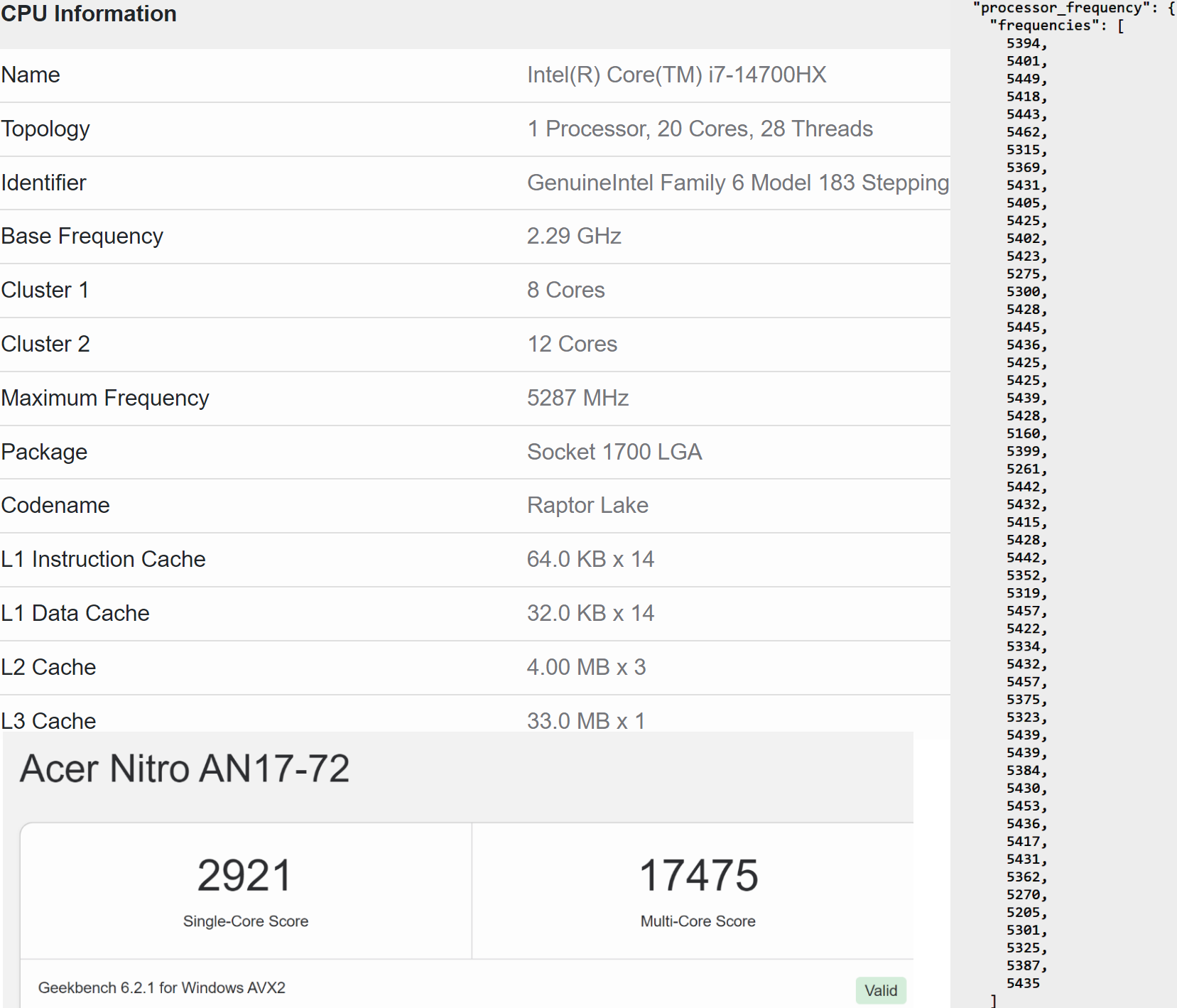Click the Cluster 1 value 8 Cores
This screenshot has height=1008, width=1177.
[565, 290]
